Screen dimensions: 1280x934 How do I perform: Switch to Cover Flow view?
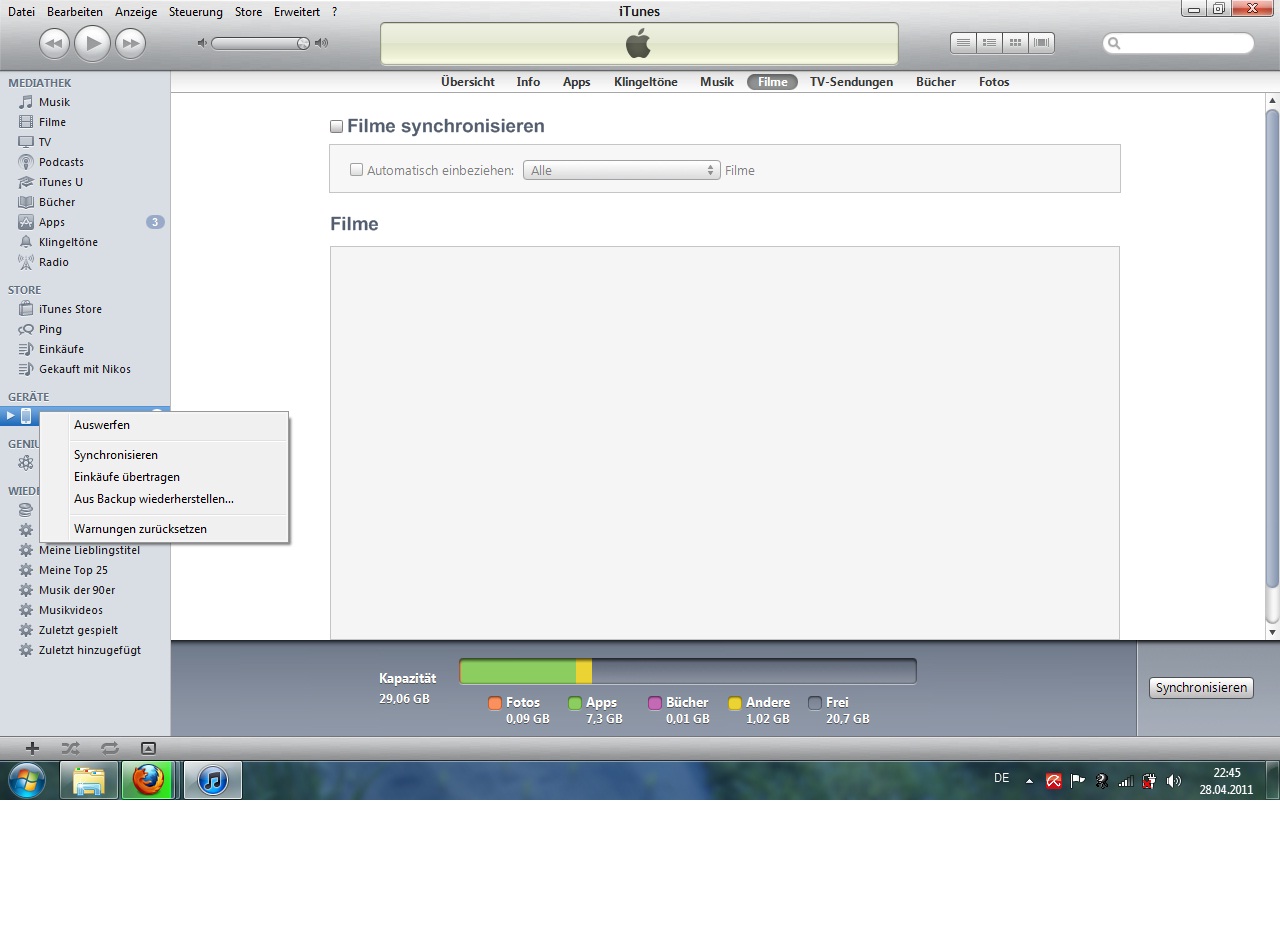(1041, 43)
